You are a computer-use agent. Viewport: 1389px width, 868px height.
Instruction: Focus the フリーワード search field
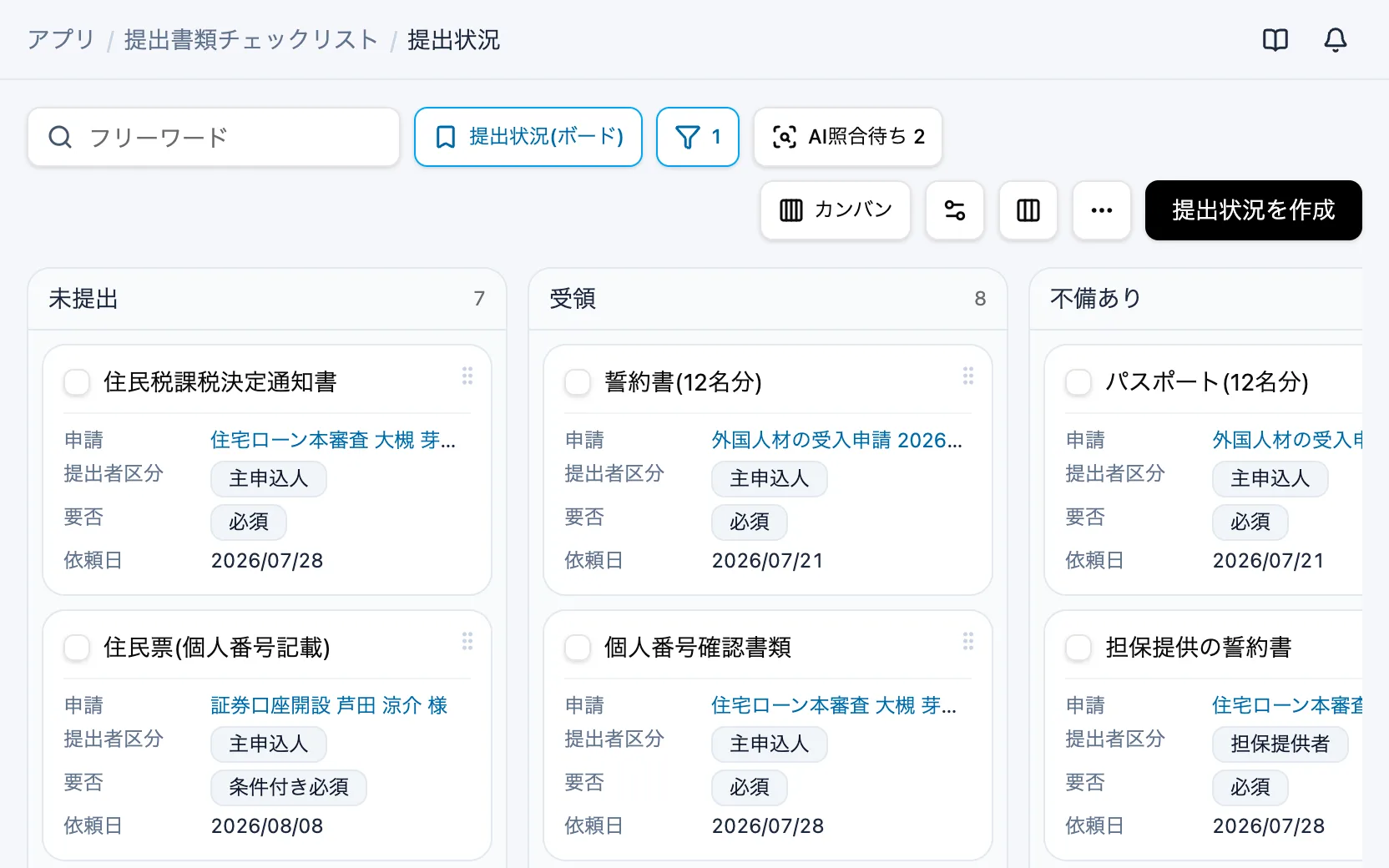(214, 137)
